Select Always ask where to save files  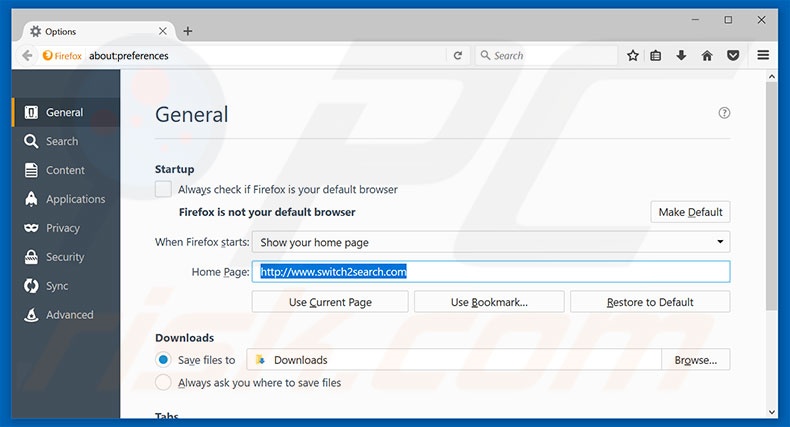pos(163,383)
